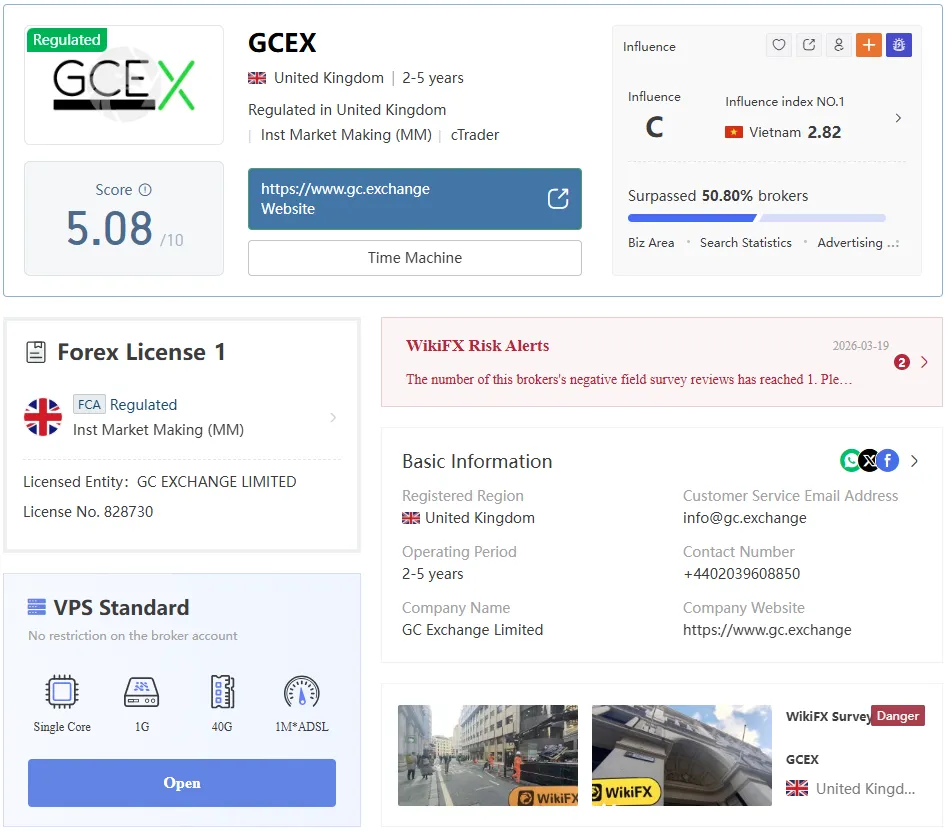Open the Facebook social icon

pyautogui.click(x=888, y=461)
